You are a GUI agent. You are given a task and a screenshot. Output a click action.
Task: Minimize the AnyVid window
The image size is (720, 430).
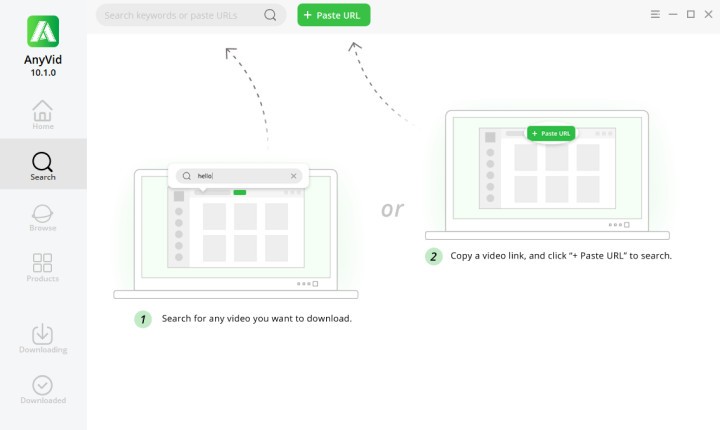coord(673,15)
